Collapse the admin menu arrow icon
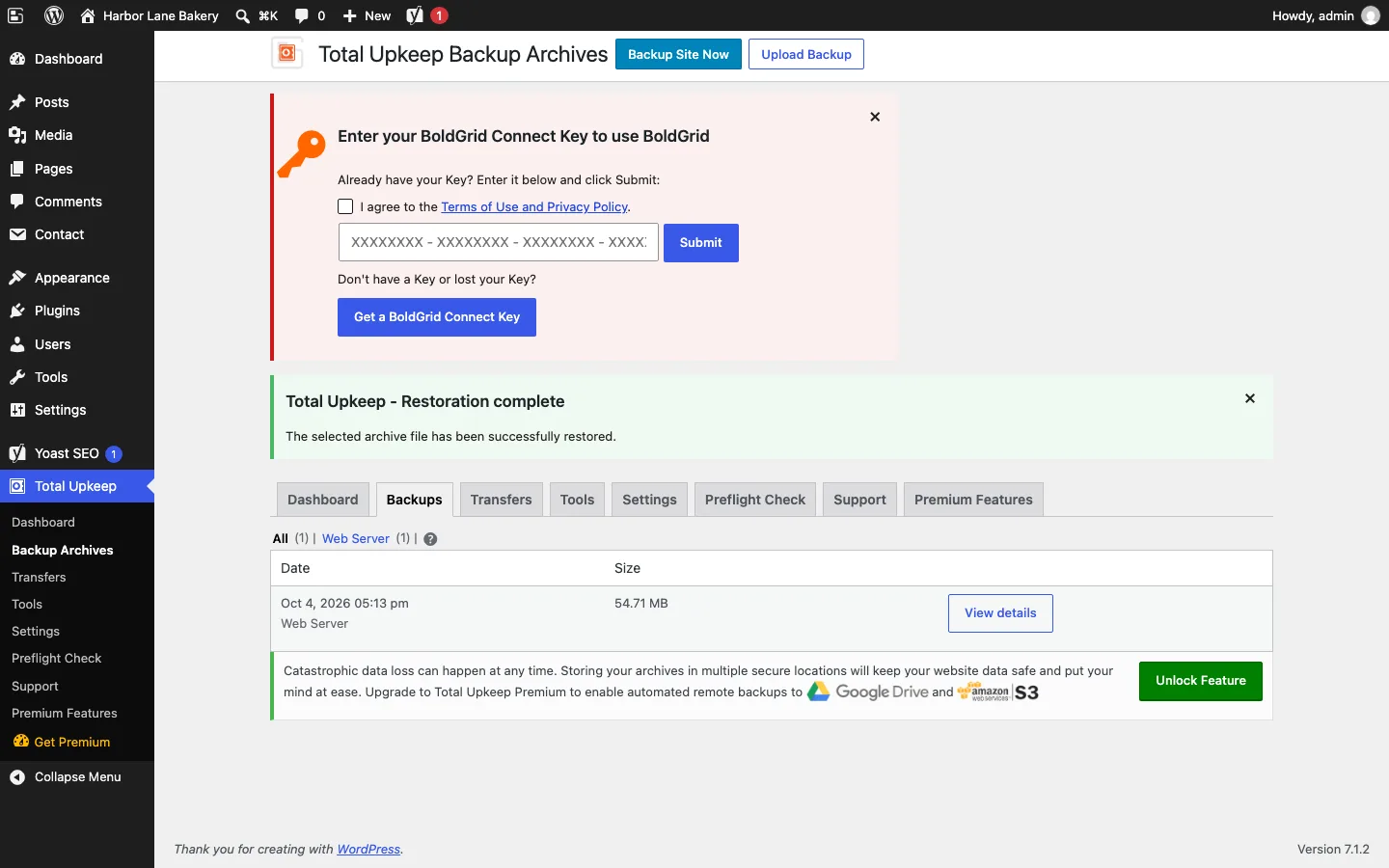1389x868 pixels. [x=17, y=777]
